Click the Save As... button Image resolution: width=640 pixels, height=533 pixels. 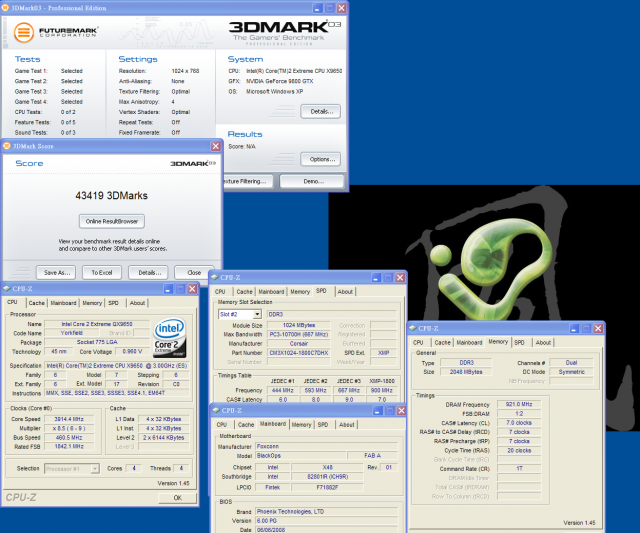pos(56,273)
